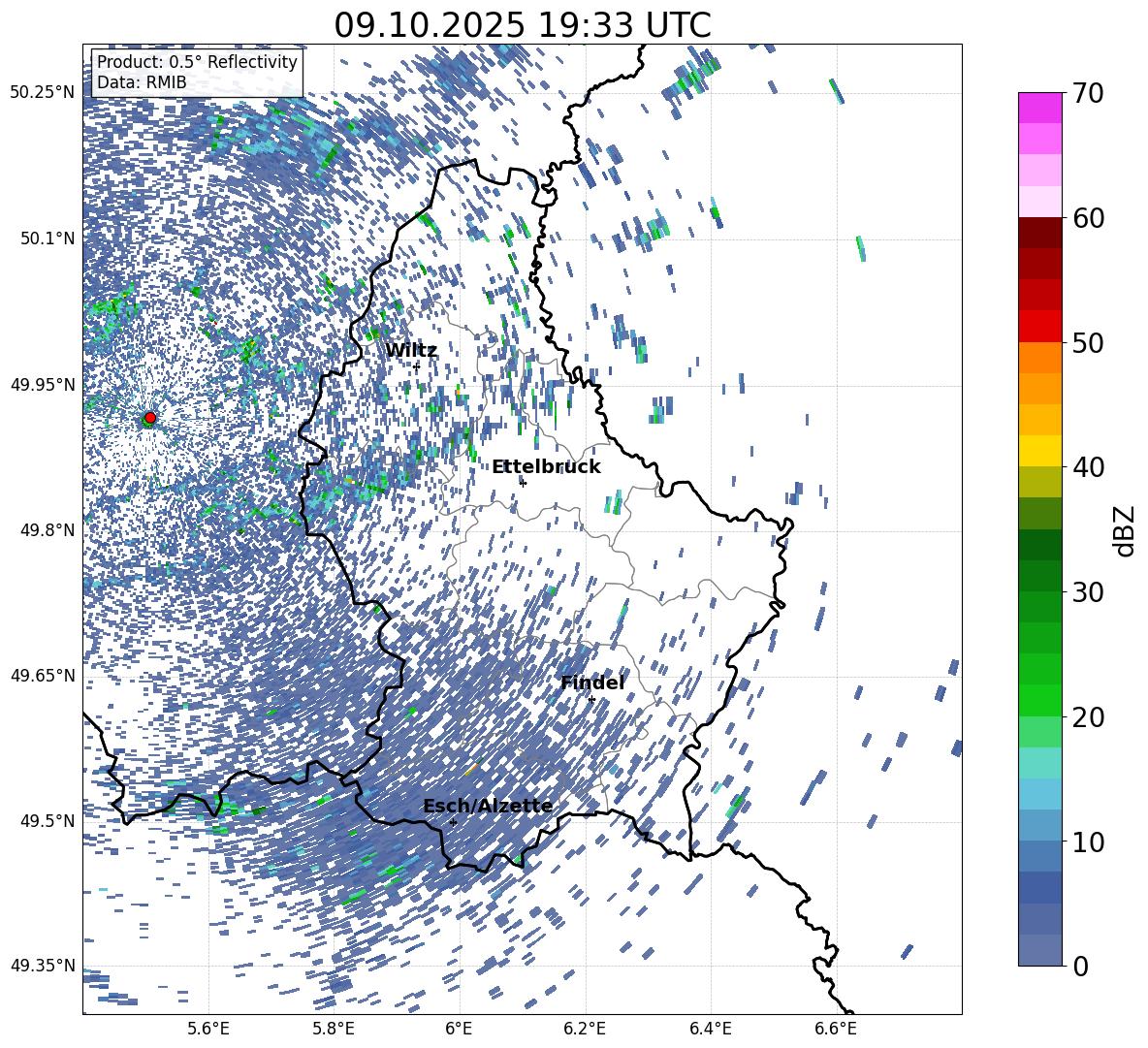Click the red radar site marker
The image size is (1148, 1048).
point(149,418)
